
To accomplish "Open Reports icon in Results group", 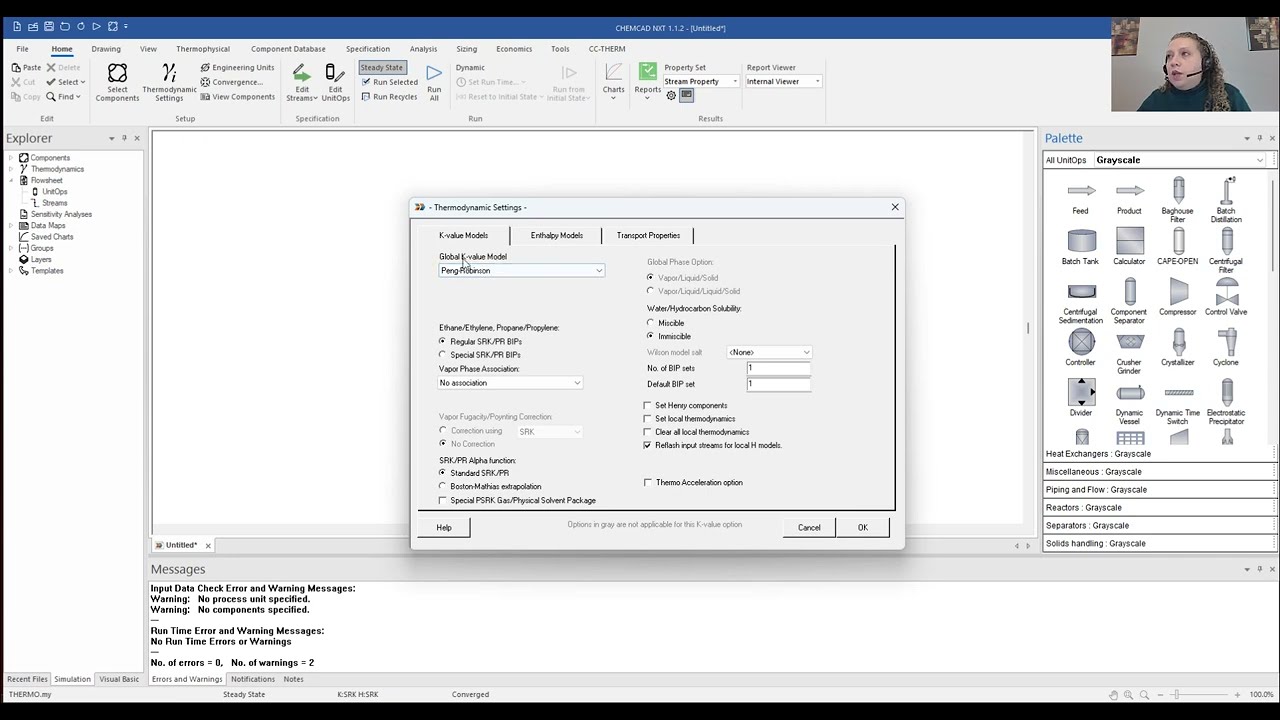I will pyautogui.click(x=647, y=80).
